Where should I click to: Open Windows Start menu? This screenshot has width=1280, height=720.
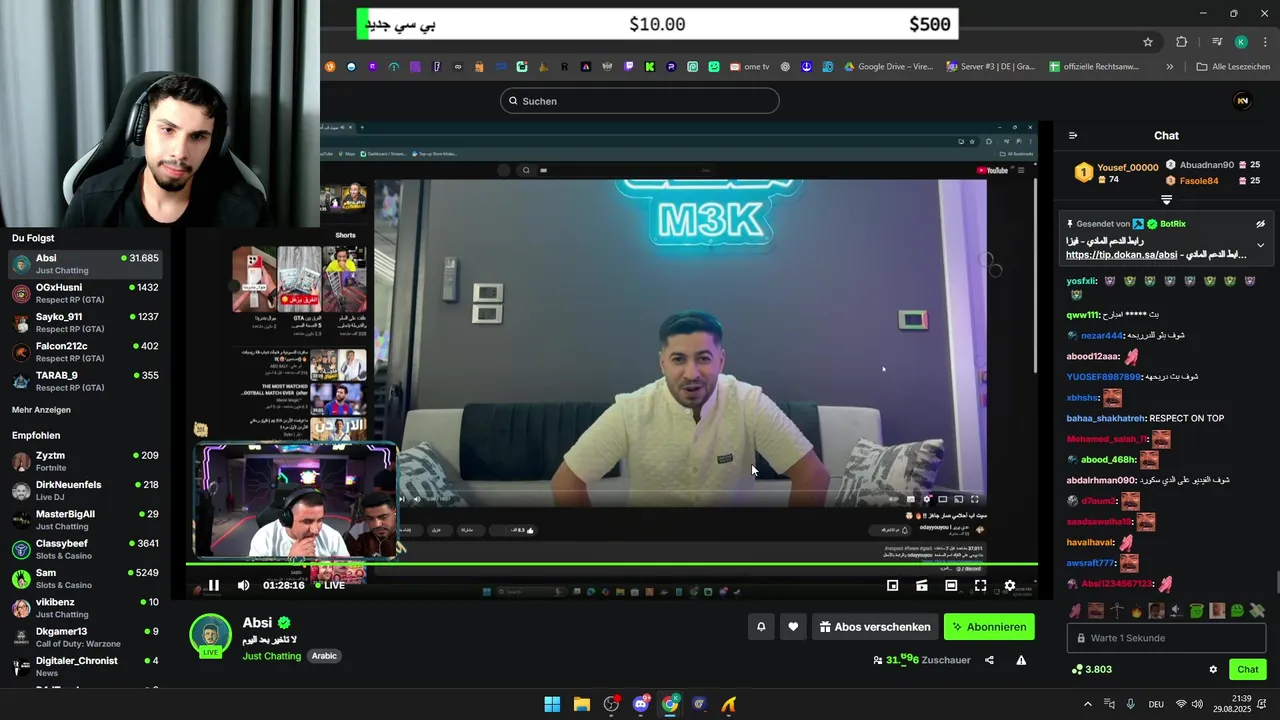tap(552, 704)
